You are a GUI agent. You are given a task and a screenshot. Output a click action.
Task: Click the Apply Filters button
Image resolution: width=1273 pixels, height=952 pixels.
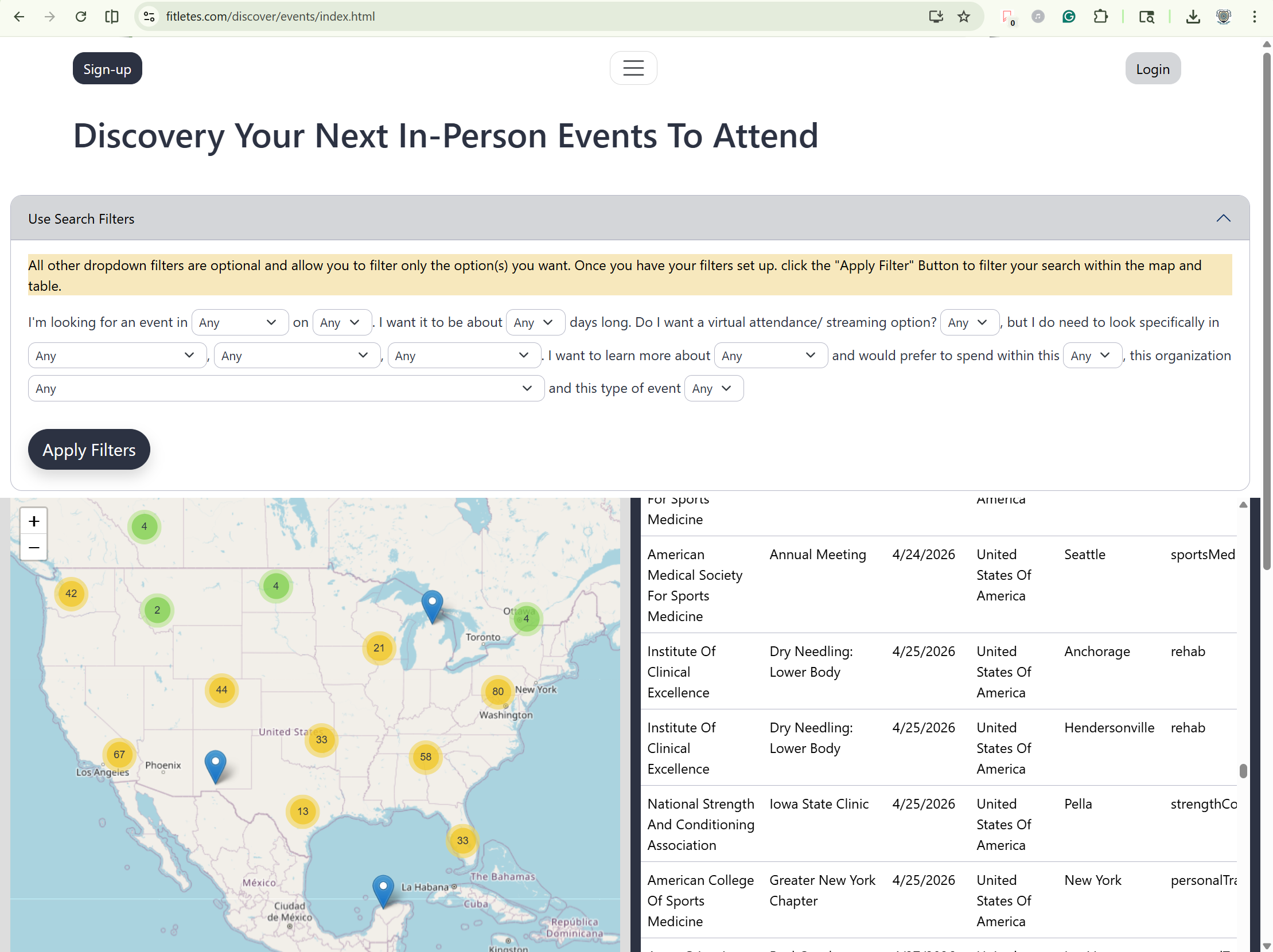point(89,450)
